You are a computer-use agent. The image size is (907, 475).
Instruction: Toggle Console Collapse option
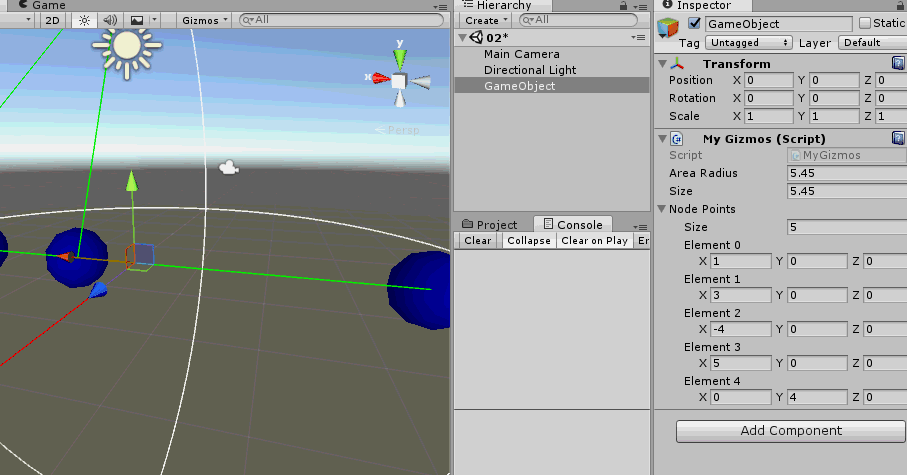click(x=529, y=241)
